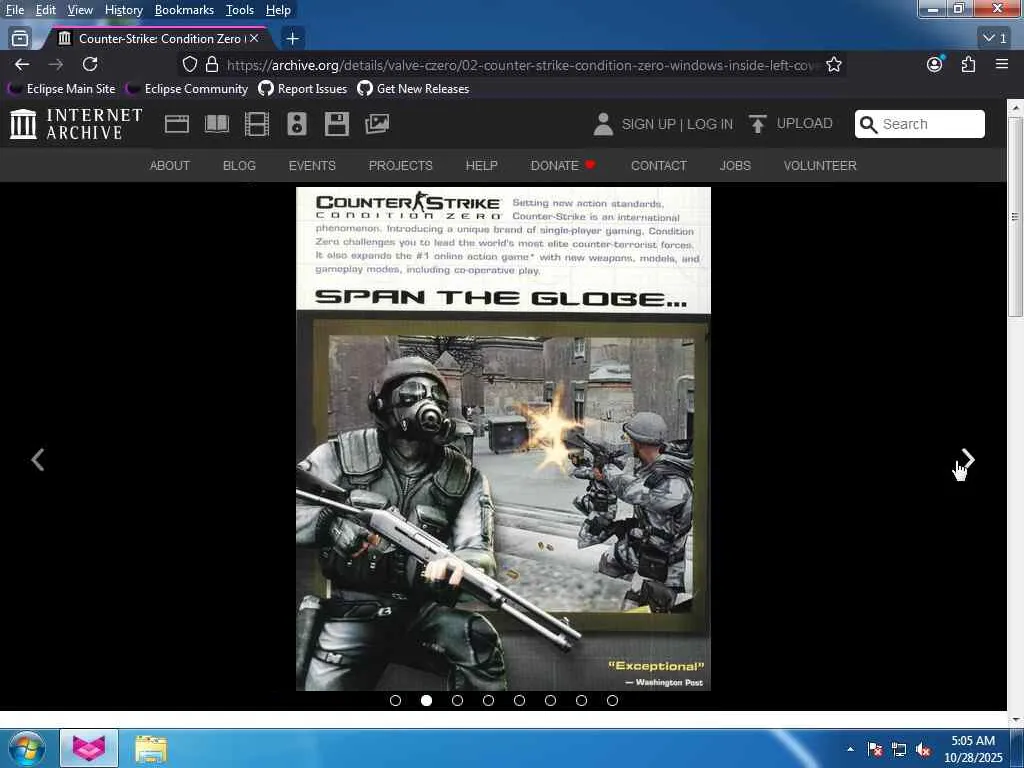This screenshot has width=1024, height=768.
Task: Open the BLOG link
Action: tap(239, 166)
